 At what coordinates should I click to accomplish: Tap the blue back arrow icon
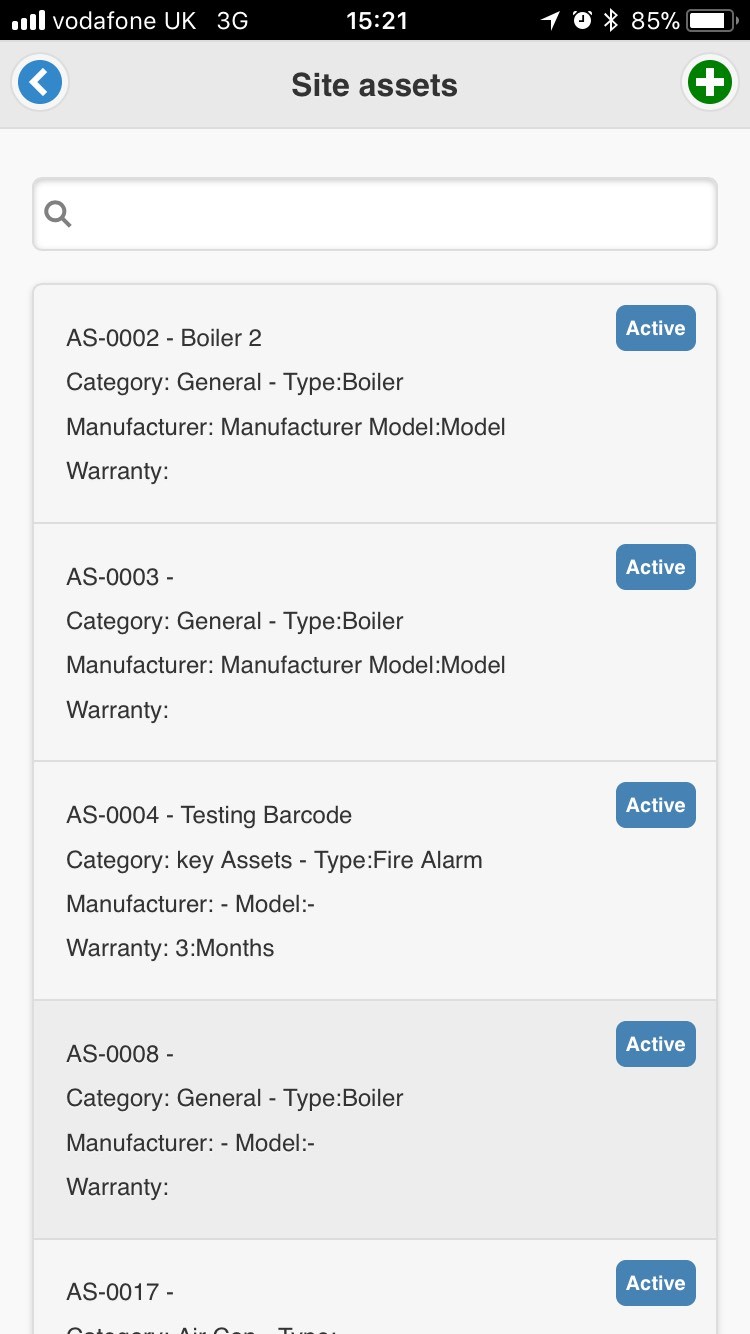click(x=40, y=83)
